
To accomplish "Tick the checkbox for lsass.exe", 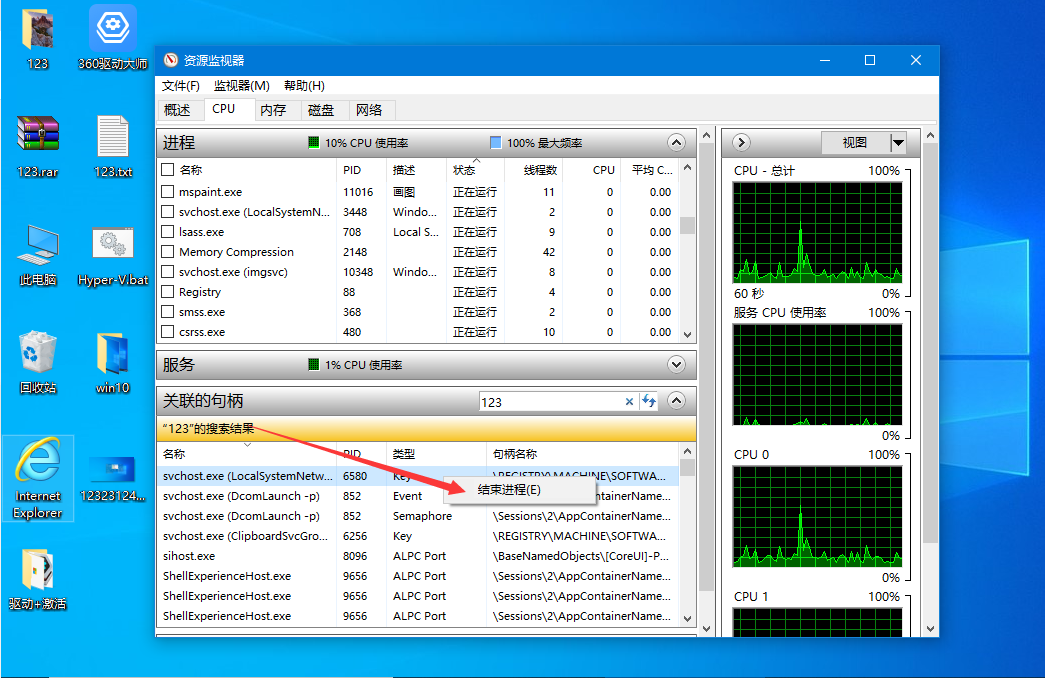I will (x=168, y=232).
